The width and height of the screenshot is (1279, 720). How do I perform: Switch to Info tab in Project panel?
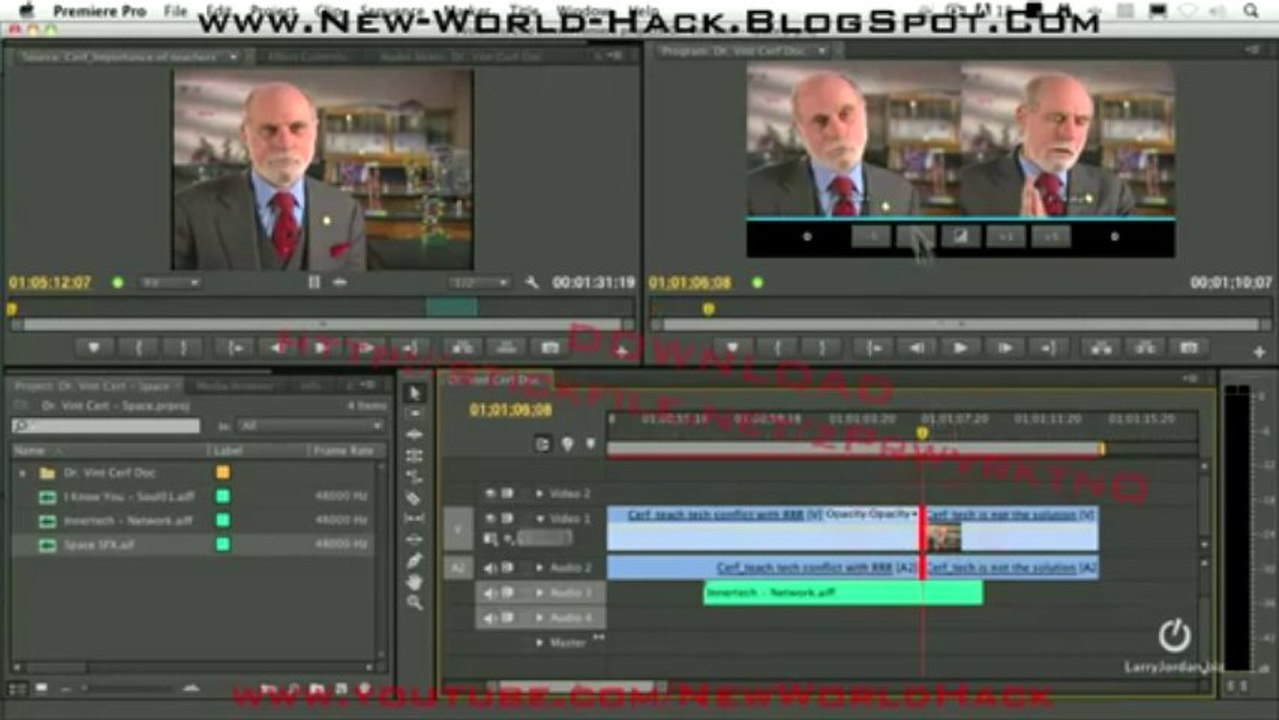click(x=311, y=386)
